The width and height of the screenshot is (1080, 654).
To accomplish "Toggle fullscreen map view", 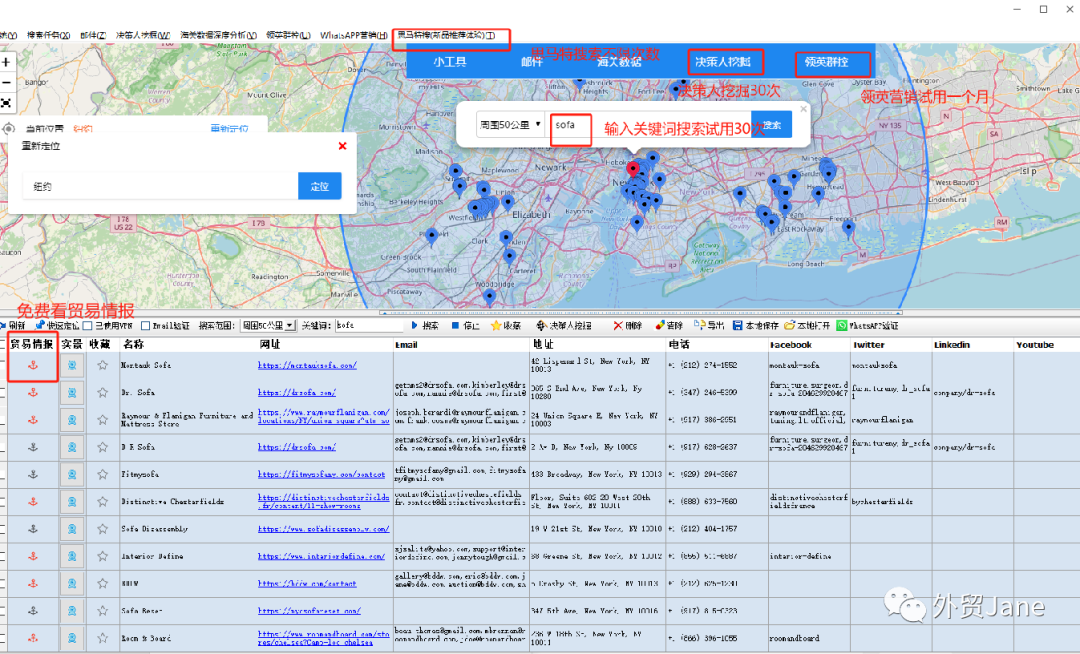I will (6, 103).
